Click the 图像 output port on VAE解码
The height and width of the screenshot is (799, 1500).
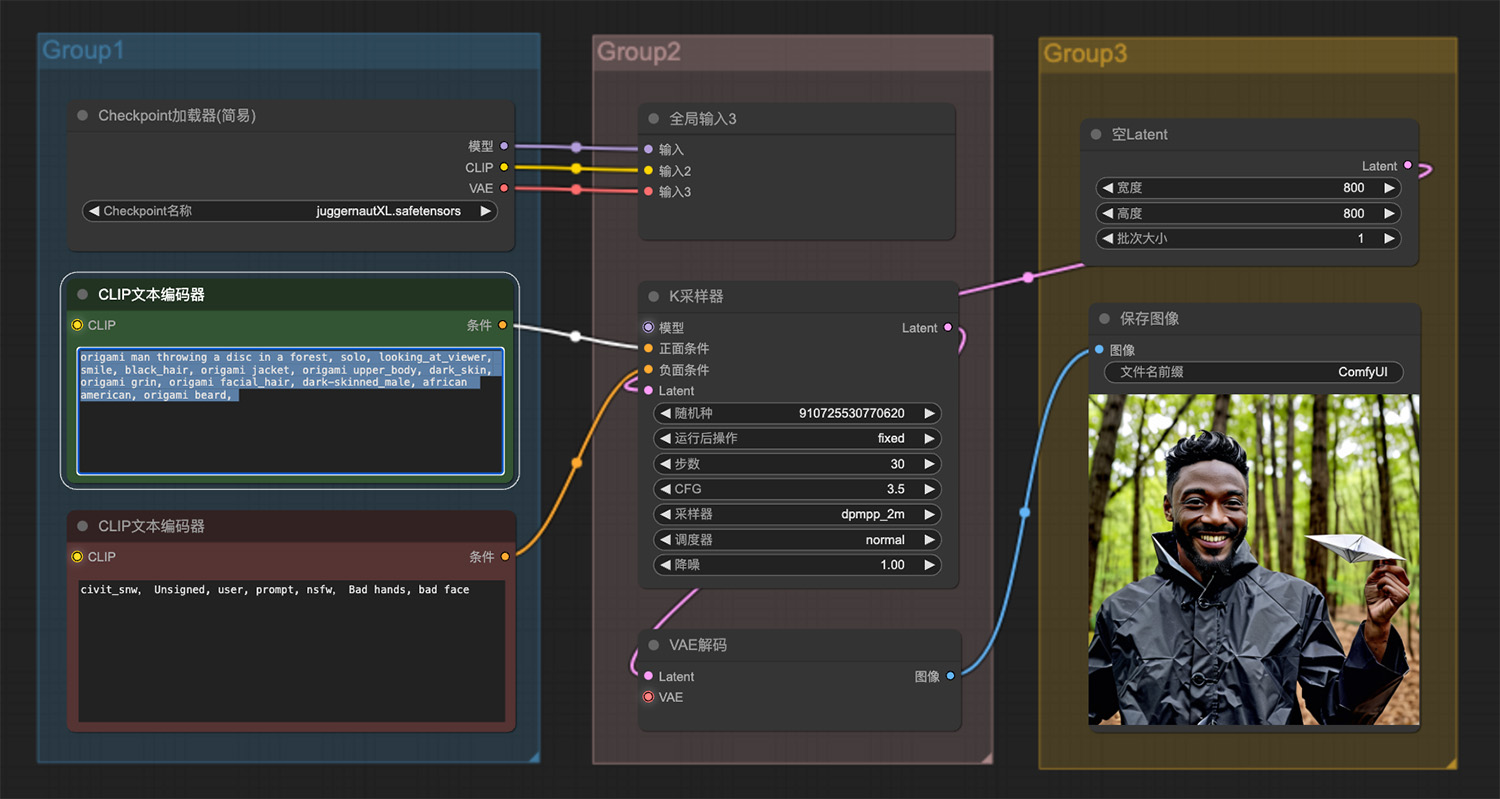coord(950,676)
